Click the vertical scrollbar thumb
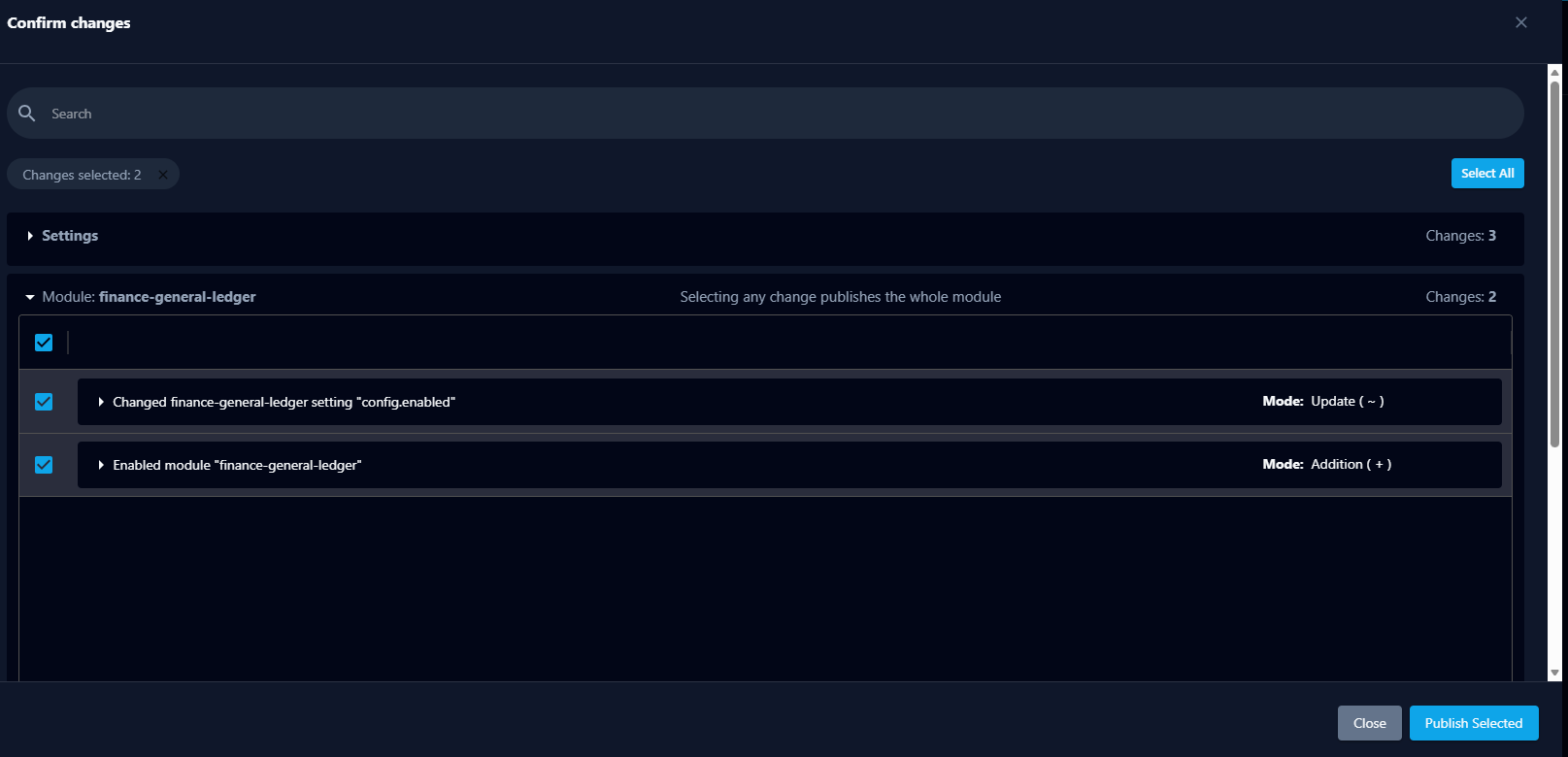The width and height of the screenshot is (1568, 757). [x=1554, y=264]
